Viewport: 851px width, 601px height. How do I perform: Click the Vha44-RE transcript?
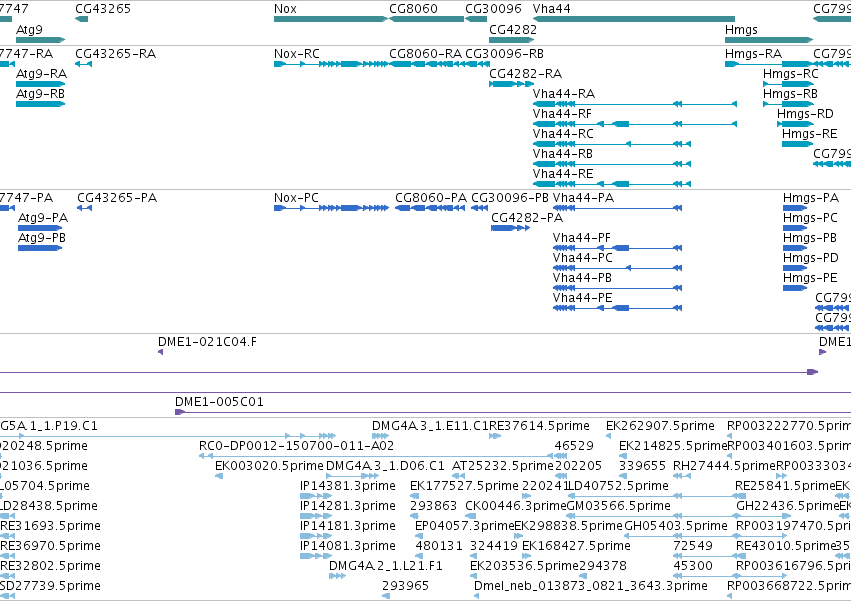point(612,184)
